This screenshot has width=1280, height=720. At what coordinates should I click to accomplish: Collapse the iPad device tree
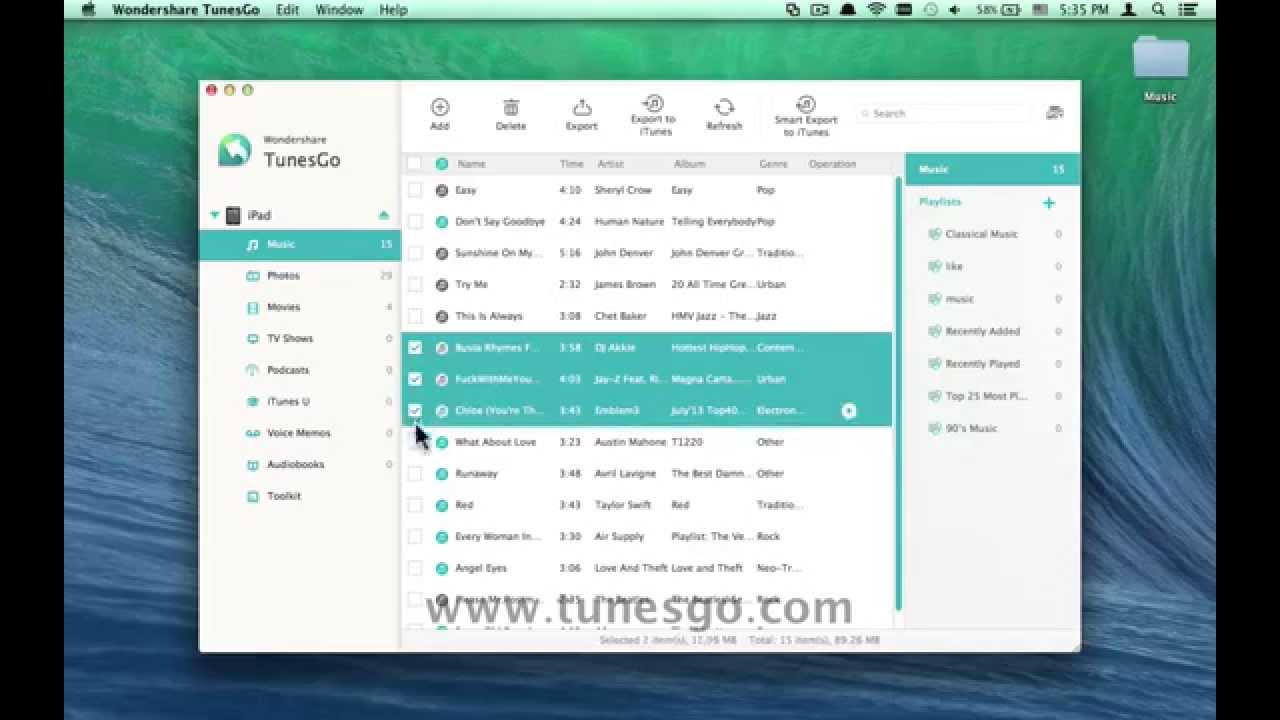(x=215, y=215)
